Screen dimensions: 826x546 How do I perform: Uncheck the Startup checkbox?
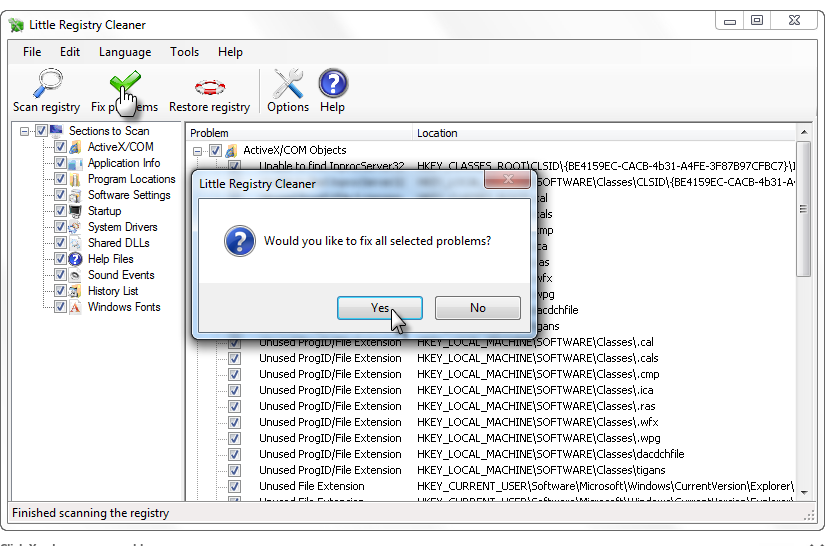(x=60, y=211)
